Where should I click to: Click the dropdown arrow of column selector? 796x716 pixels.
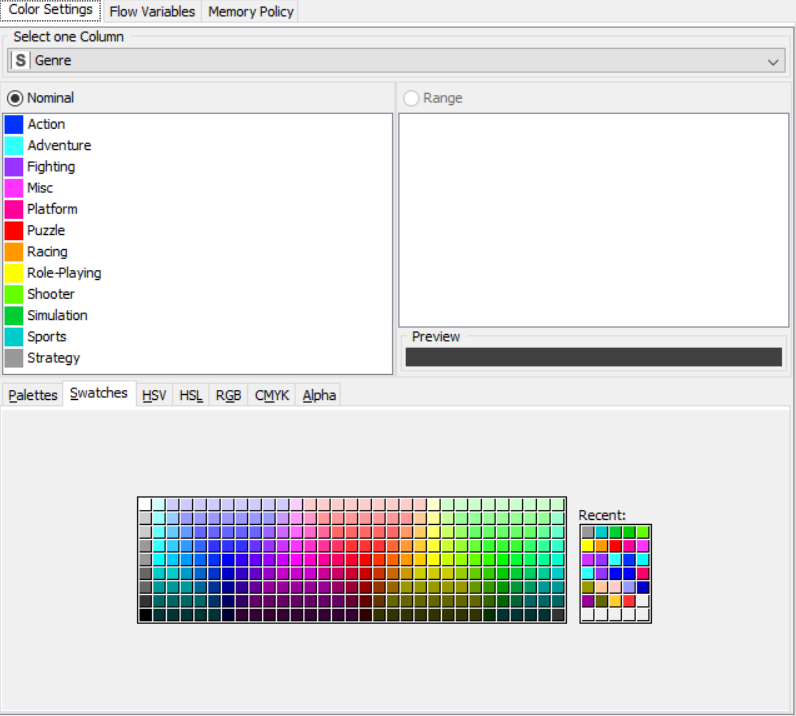[x=773, y=61]
